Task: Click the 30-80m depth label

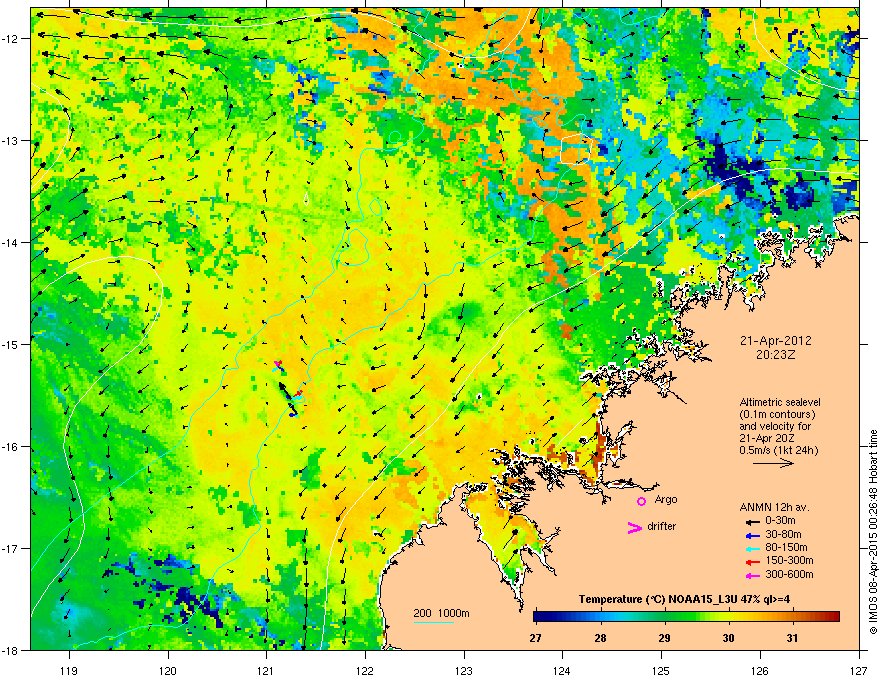Action: click(x=783, y=534)
